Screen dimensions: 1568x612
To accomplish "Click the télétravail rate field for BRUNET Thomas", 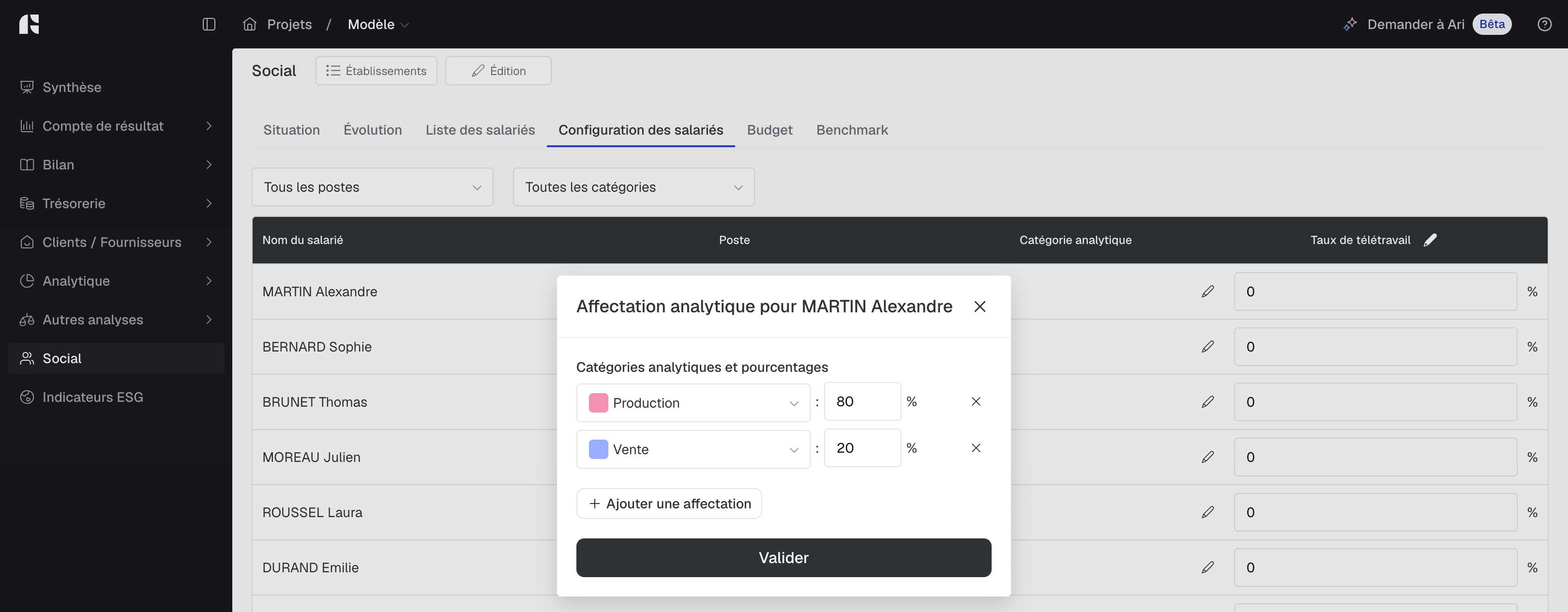I will 1375,402.
